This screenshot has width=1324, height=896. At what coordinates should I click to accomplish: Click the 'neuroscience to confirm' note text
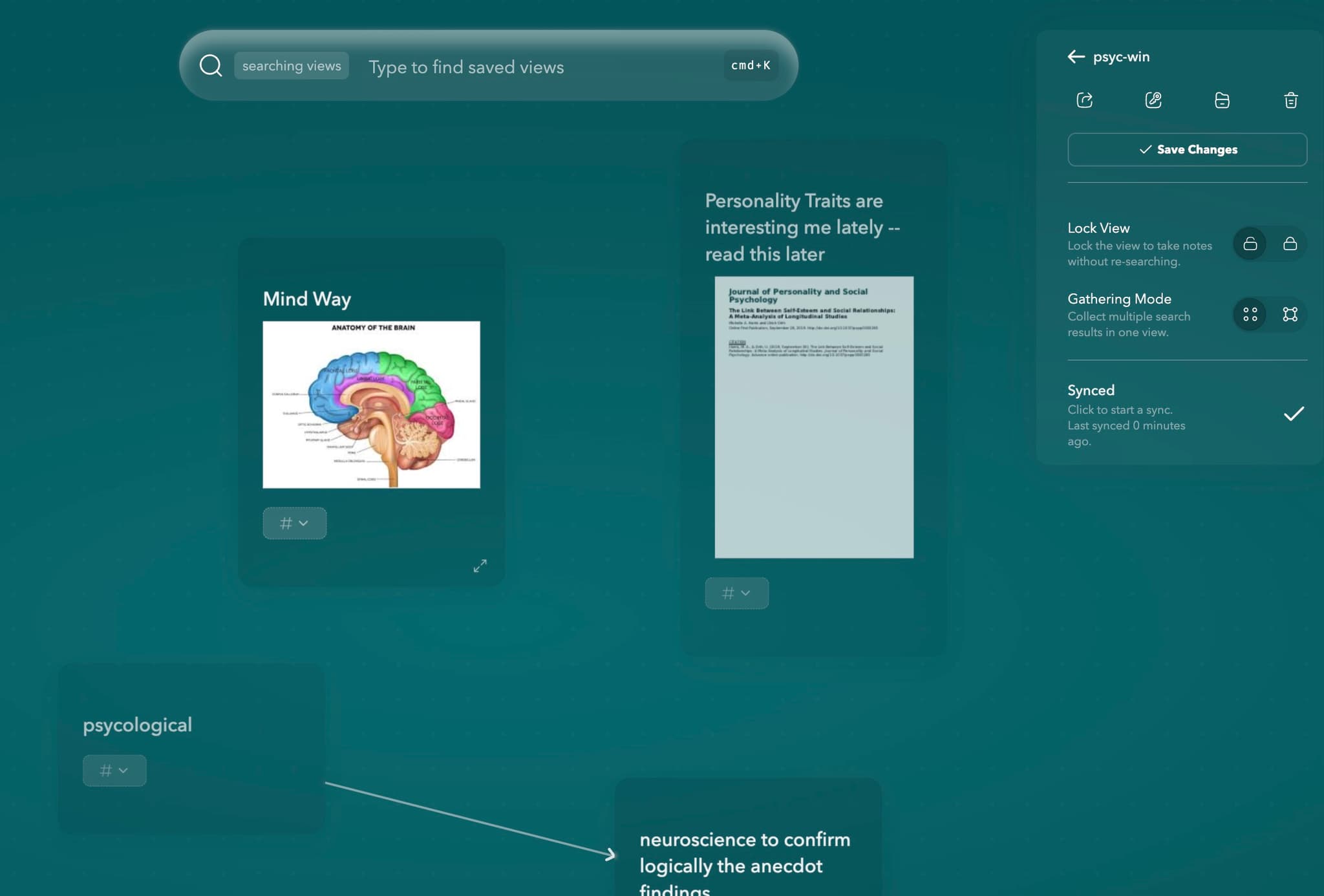pos(745,863)
